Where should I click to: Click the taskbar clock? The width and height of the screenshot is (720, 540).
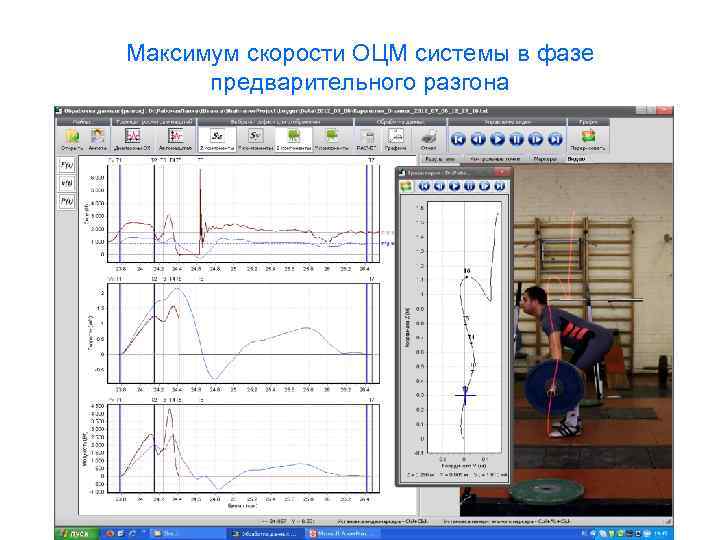(662, 534)
